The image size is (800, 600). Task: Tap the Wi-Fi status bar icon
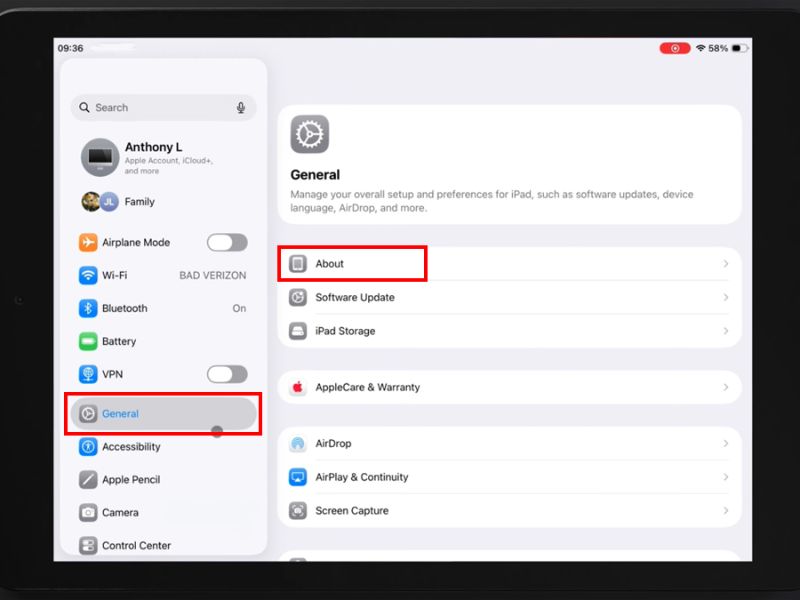(701, 48)
